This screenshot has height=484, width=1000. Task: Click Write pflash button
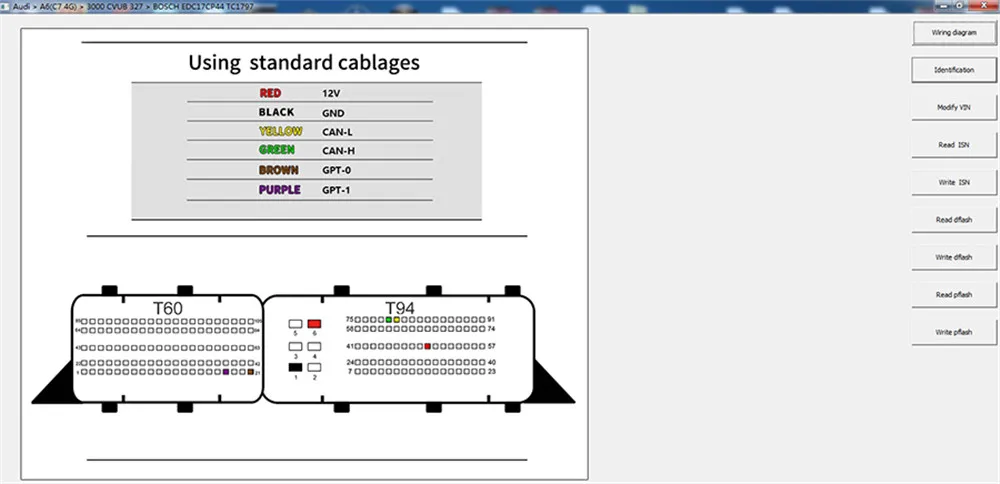click(954, 332)
